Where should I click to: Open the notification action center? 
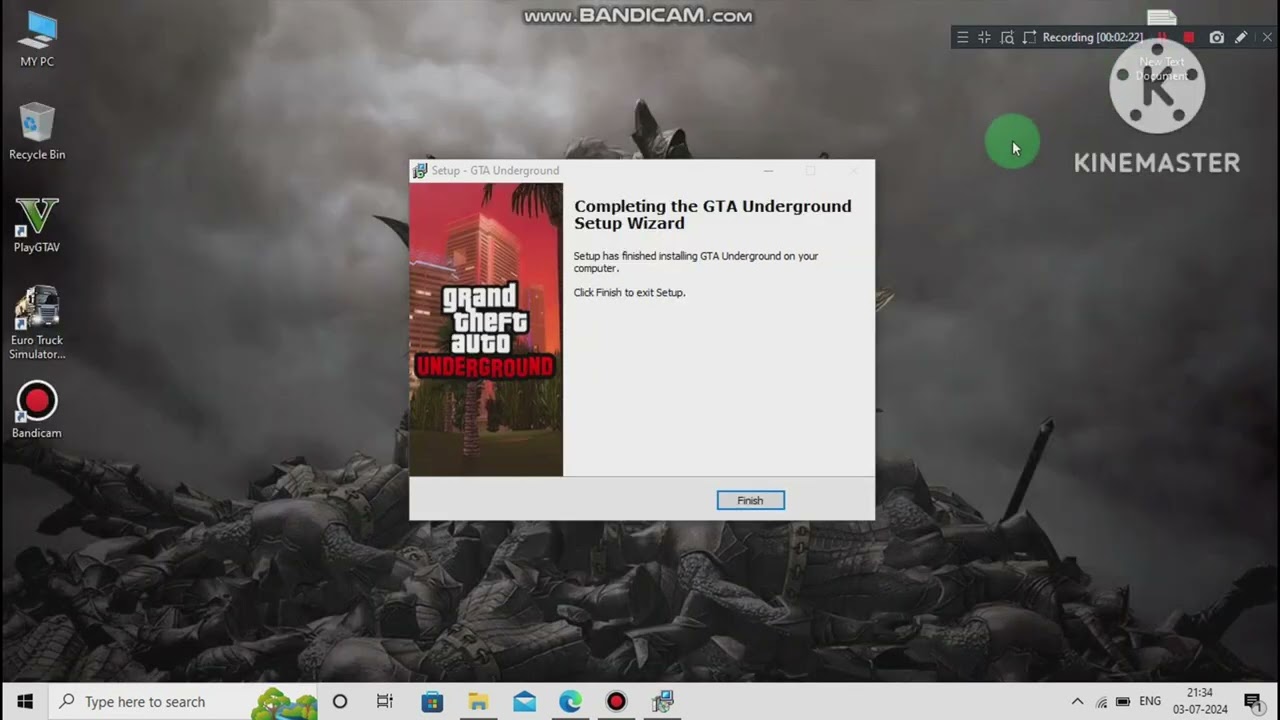click(1253, 701)
